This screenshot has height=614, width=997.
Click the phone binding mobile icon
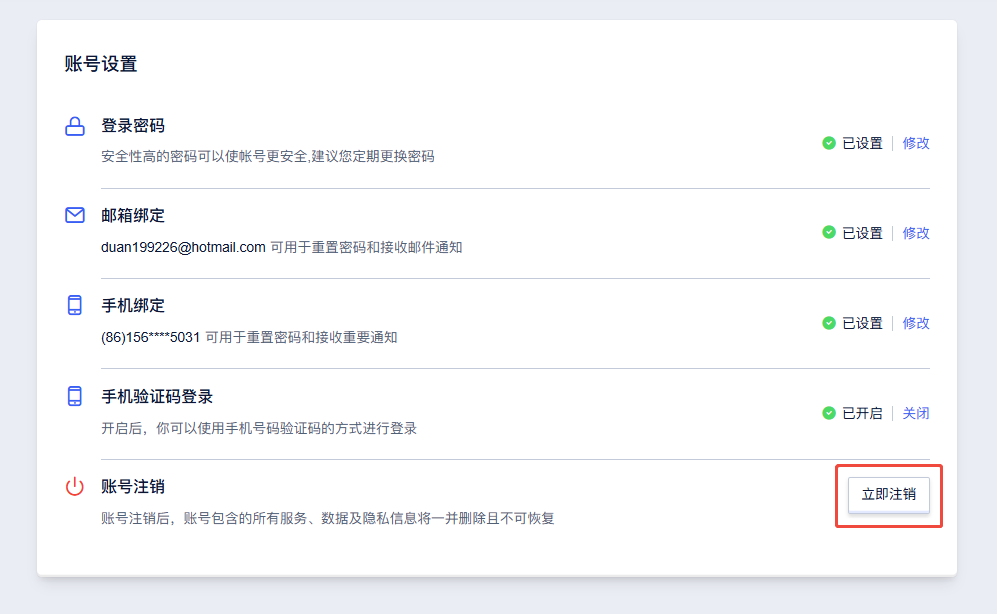(x=75, y=306)
